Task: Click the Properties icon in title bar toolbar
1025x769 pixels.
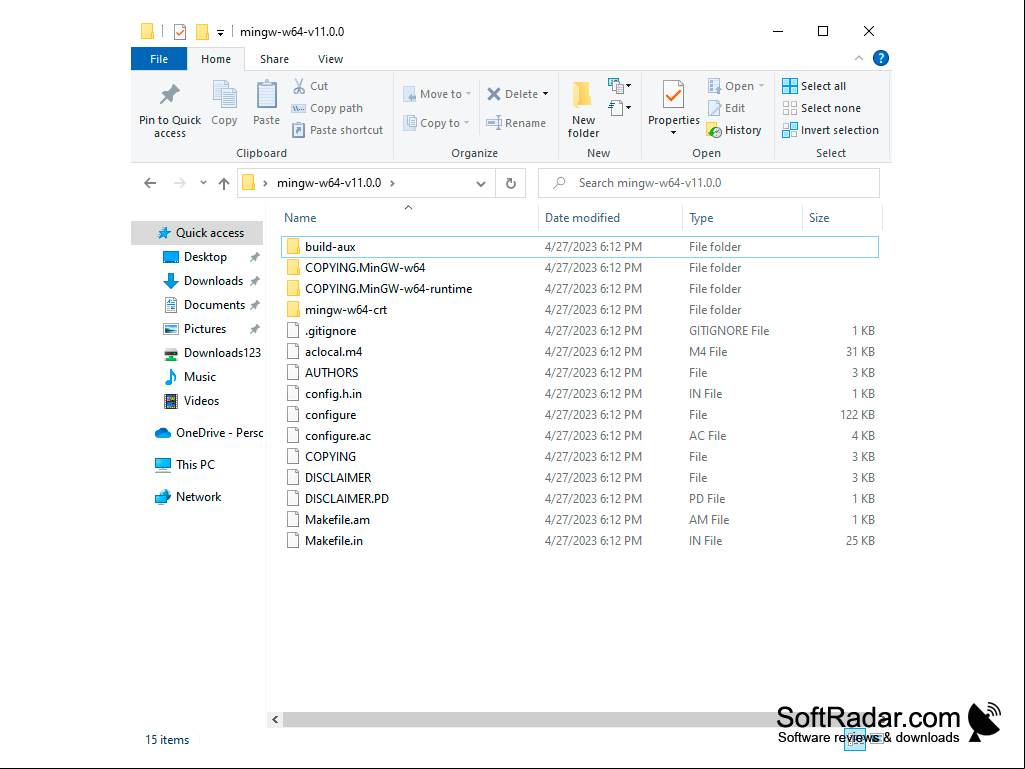Action: click(180, 31)
